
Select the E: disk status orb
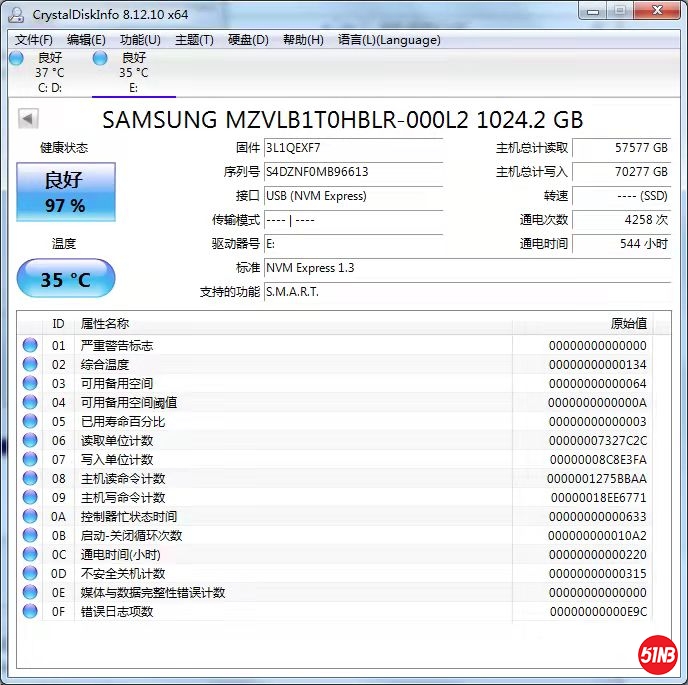(x=100, y=58)
